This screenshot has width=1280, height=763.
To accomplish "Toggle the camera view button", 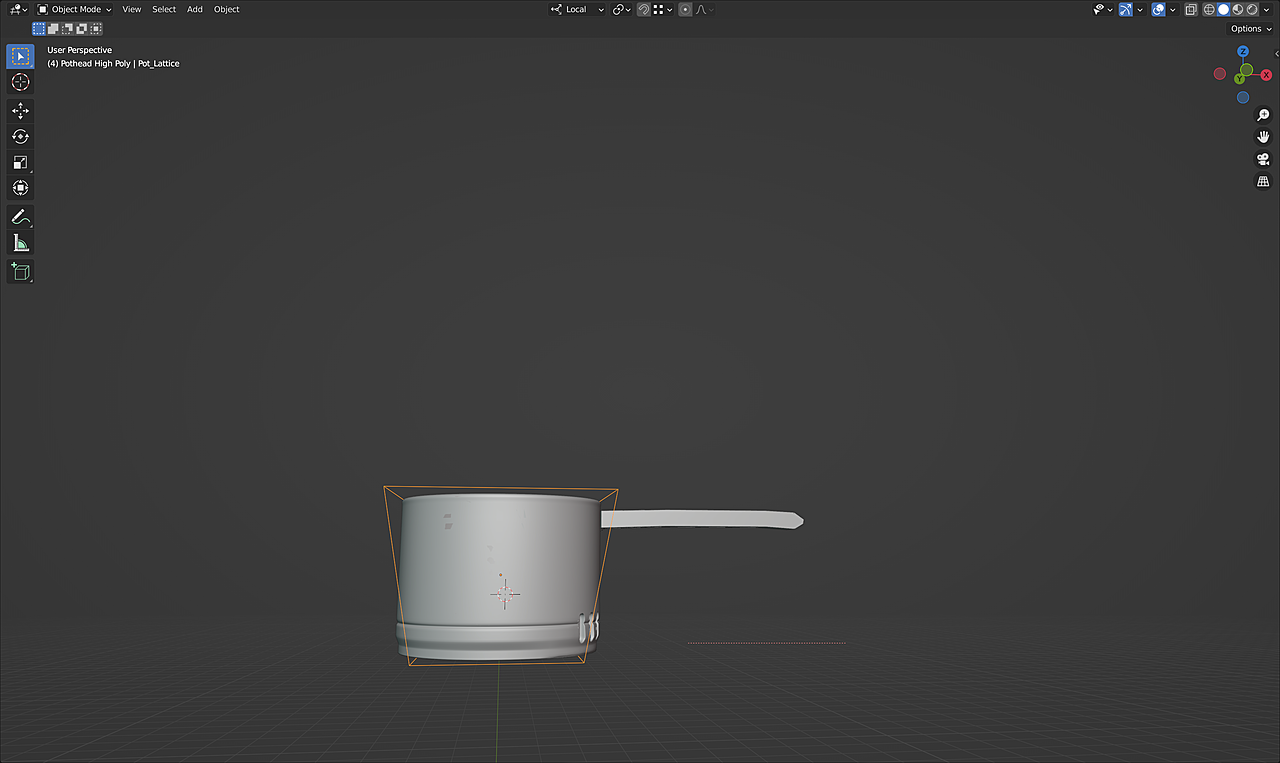I will tap(1263, 159).
